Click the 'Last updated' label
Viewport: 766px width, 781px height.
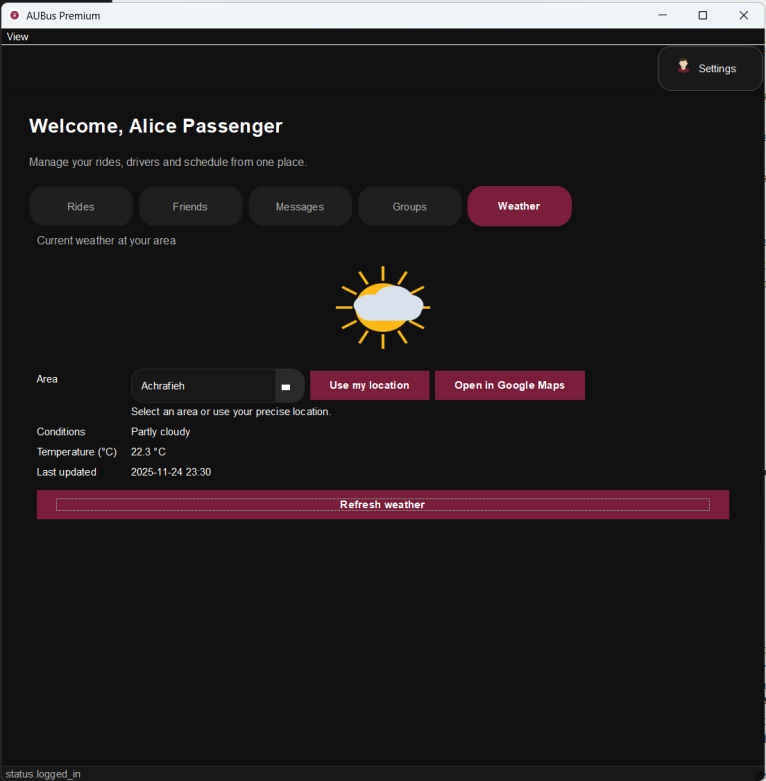(66, 472)
